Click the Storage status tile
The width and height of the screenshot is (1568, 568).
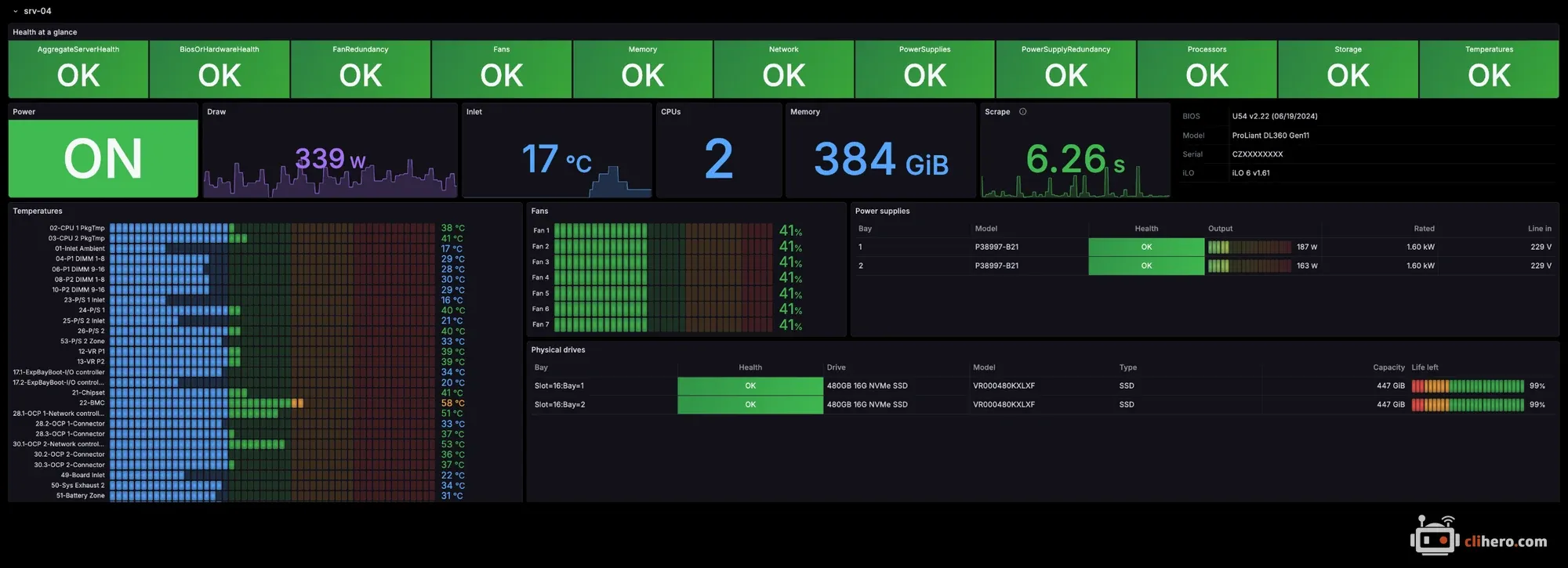pos(1348,69)
